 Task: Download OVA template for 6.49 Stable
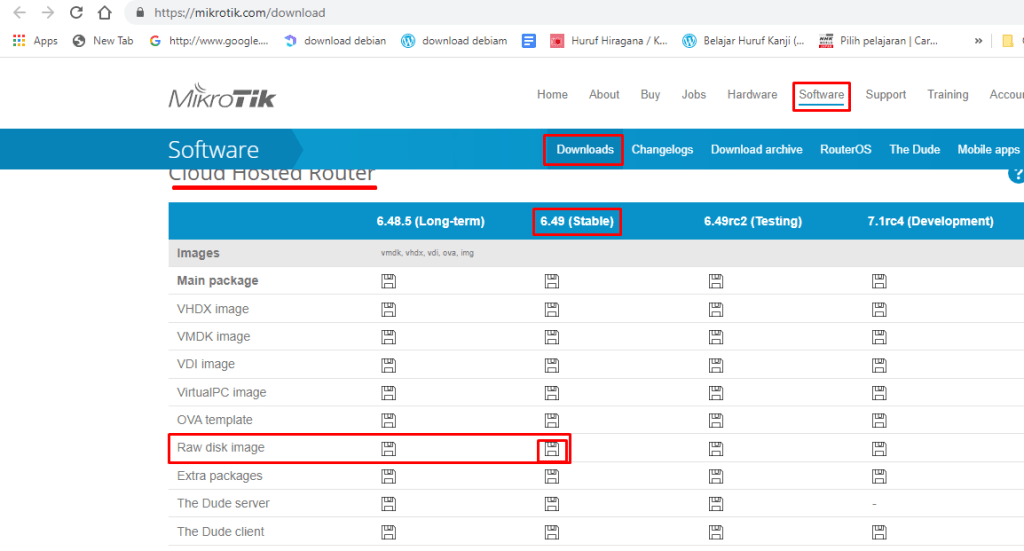coord(551,420)
